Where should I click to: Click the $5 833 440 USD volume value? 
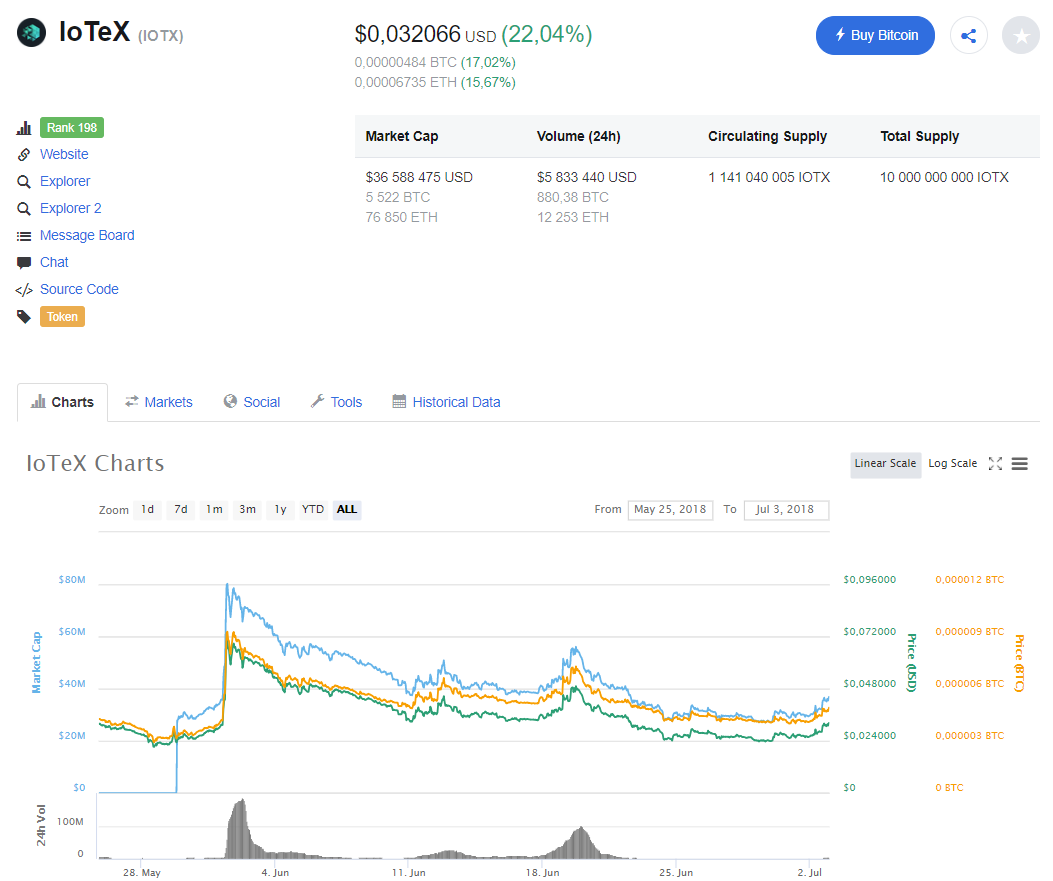[x=586, y=177]
